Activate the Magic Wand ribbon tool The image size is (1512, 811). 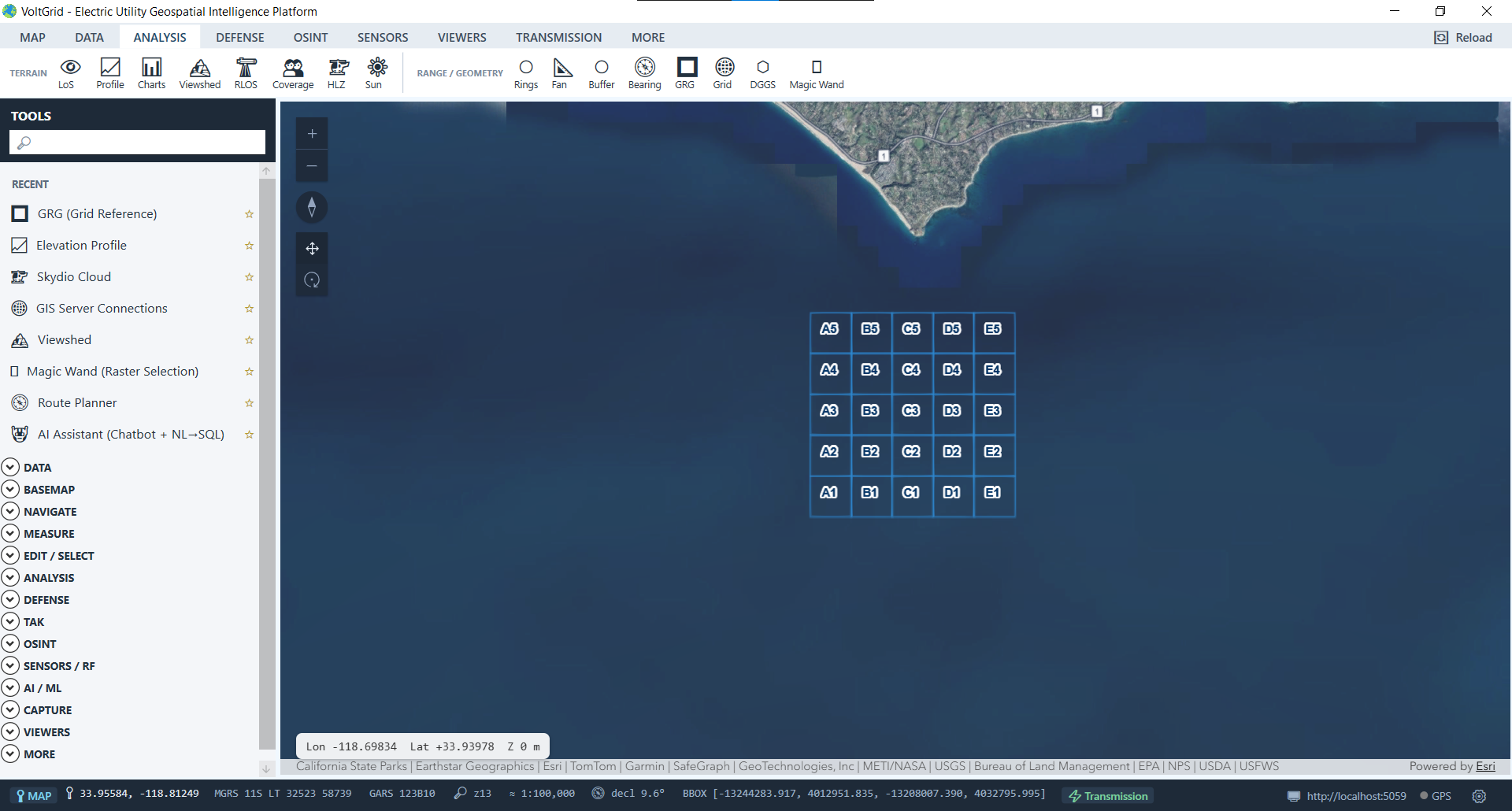(817, 73)
